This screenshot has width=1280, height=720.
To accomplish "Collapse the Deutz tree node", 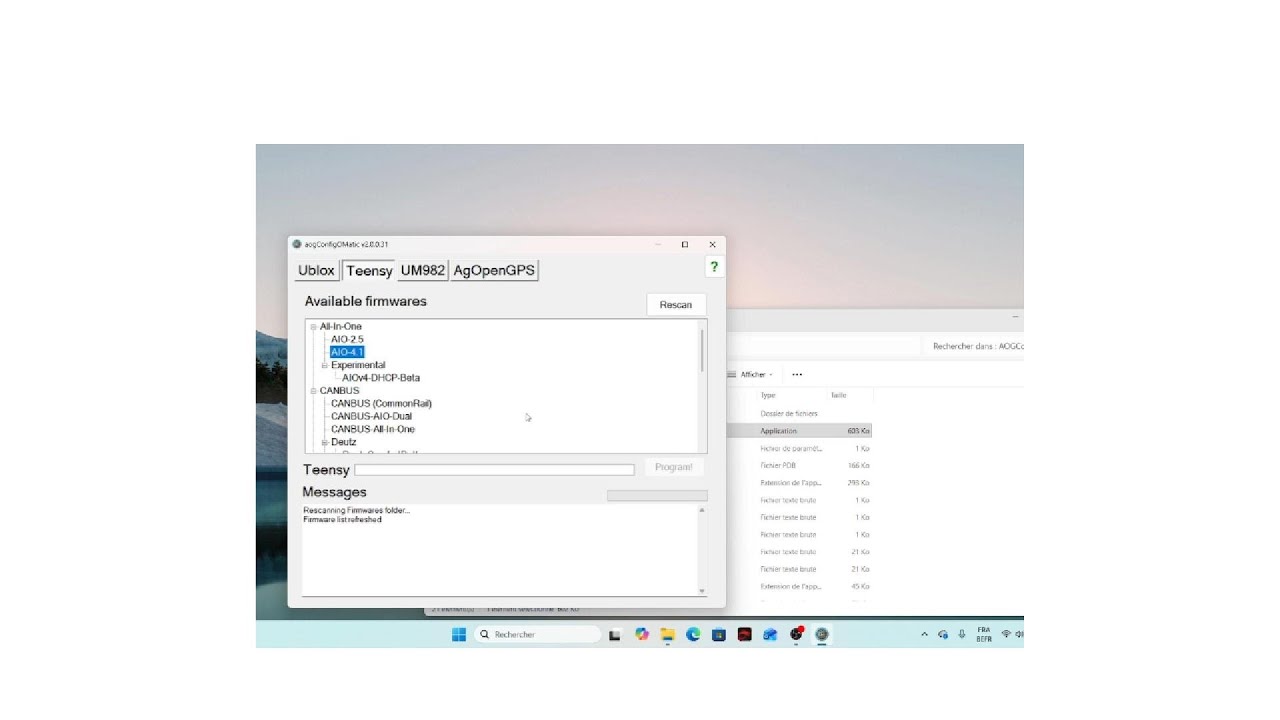I will click(325, 442).
